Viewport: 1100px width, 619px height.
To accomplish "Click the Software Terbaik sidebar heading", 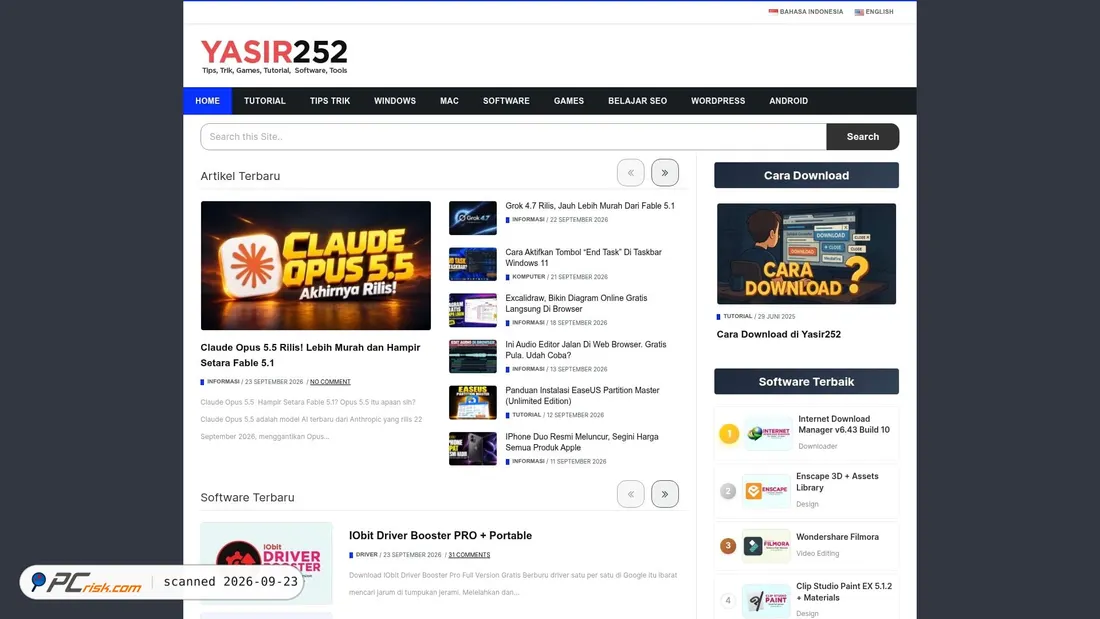I will (806, 382).
